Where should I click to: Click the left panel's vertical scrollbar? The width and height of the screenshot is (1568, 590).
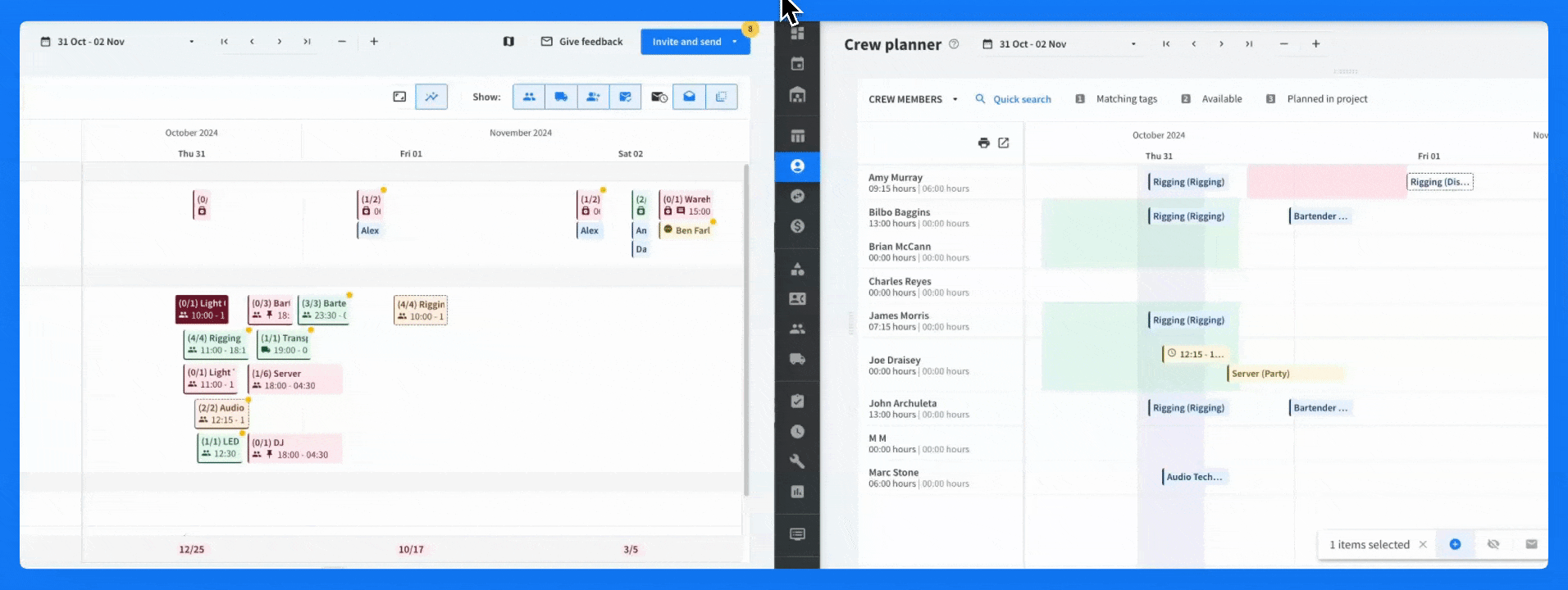[x=746, y=329]
